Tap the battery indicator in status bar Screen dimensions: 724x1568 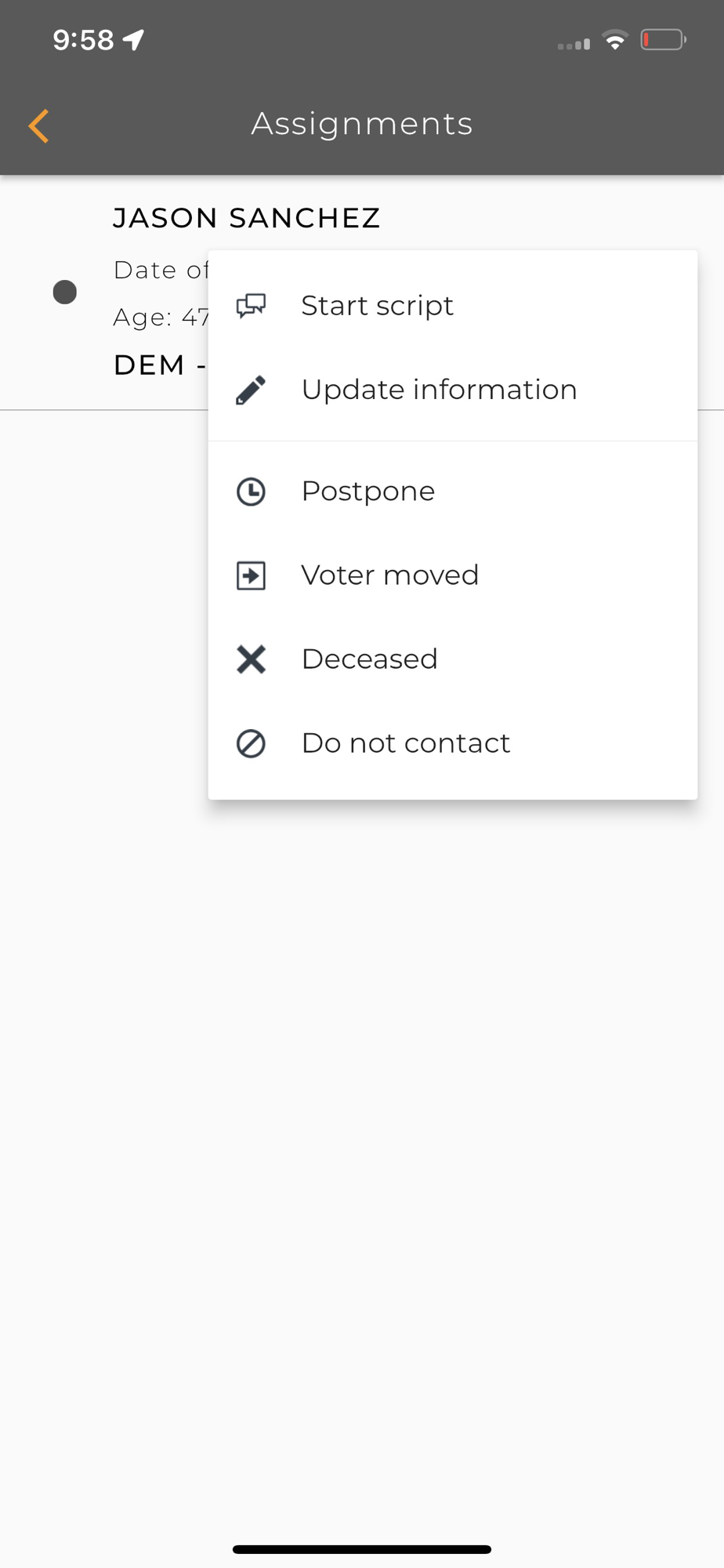point(663,40)
